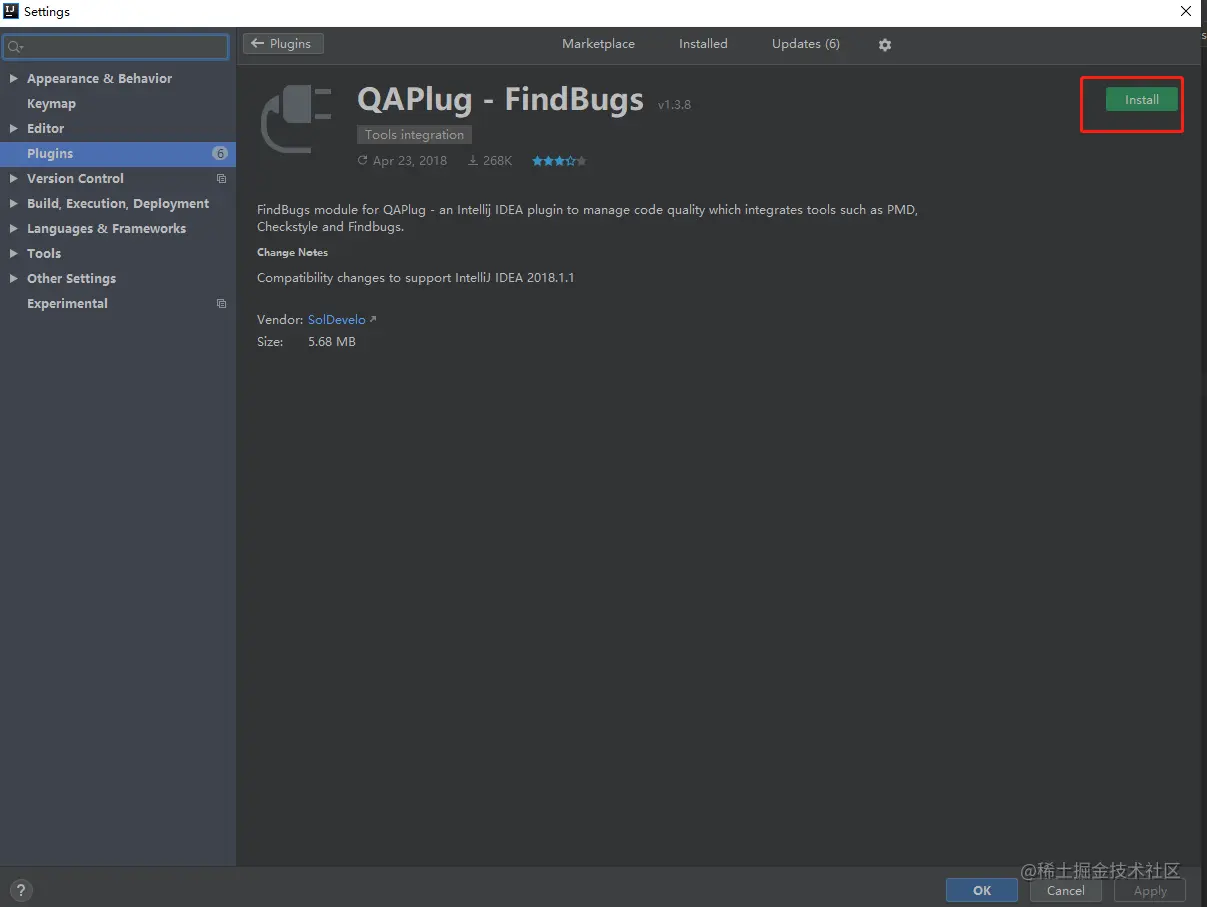
Task: Expand the Editor section
Action: click(13, 129)
